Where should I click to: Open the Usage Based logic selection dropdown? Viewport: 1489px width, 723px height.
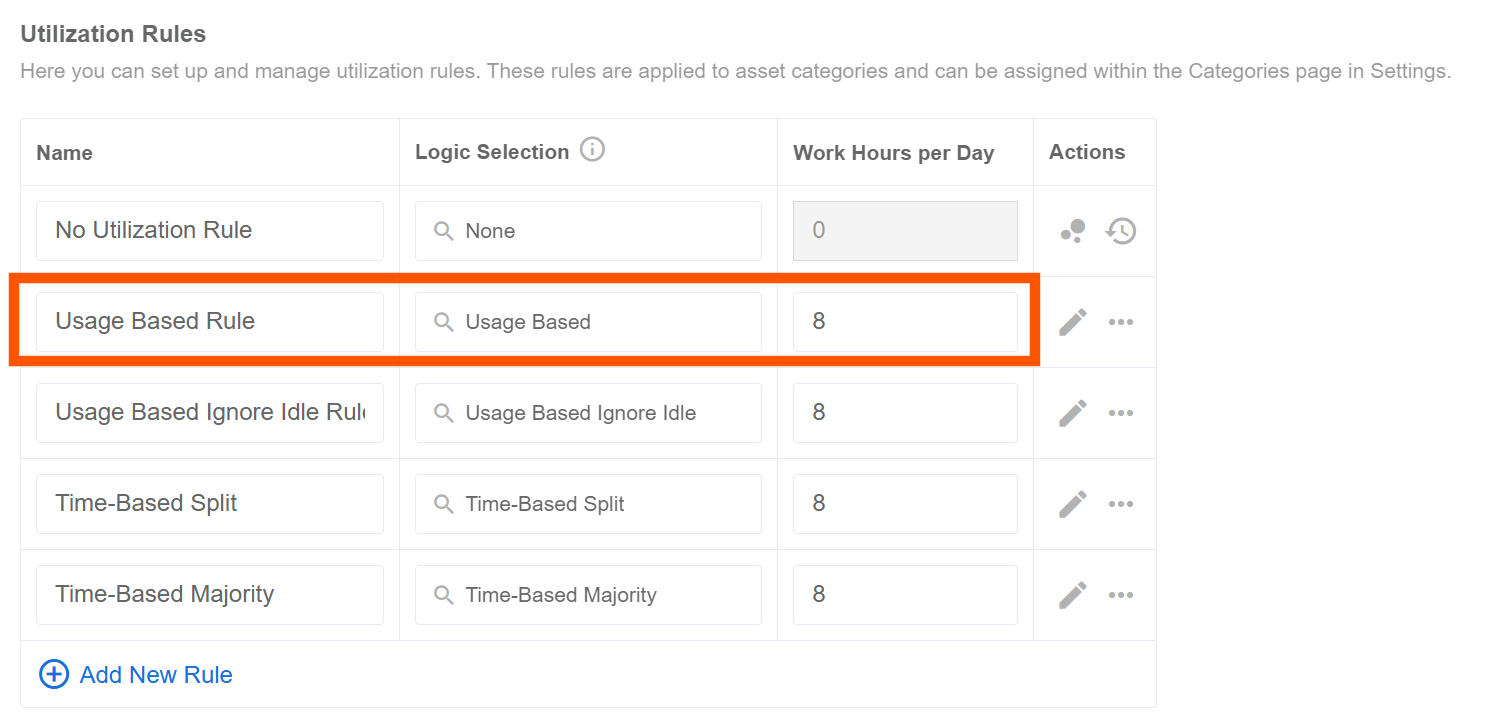point(588,322)
